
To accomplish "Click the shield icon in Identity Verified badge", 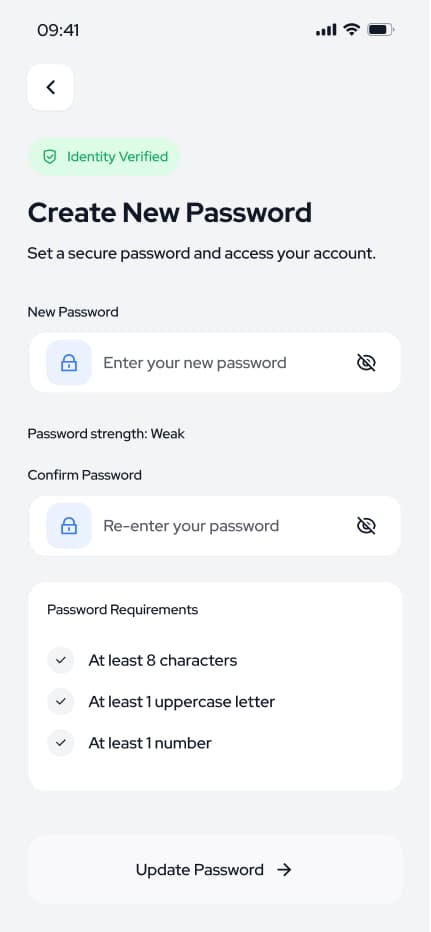I will point(49,157).
